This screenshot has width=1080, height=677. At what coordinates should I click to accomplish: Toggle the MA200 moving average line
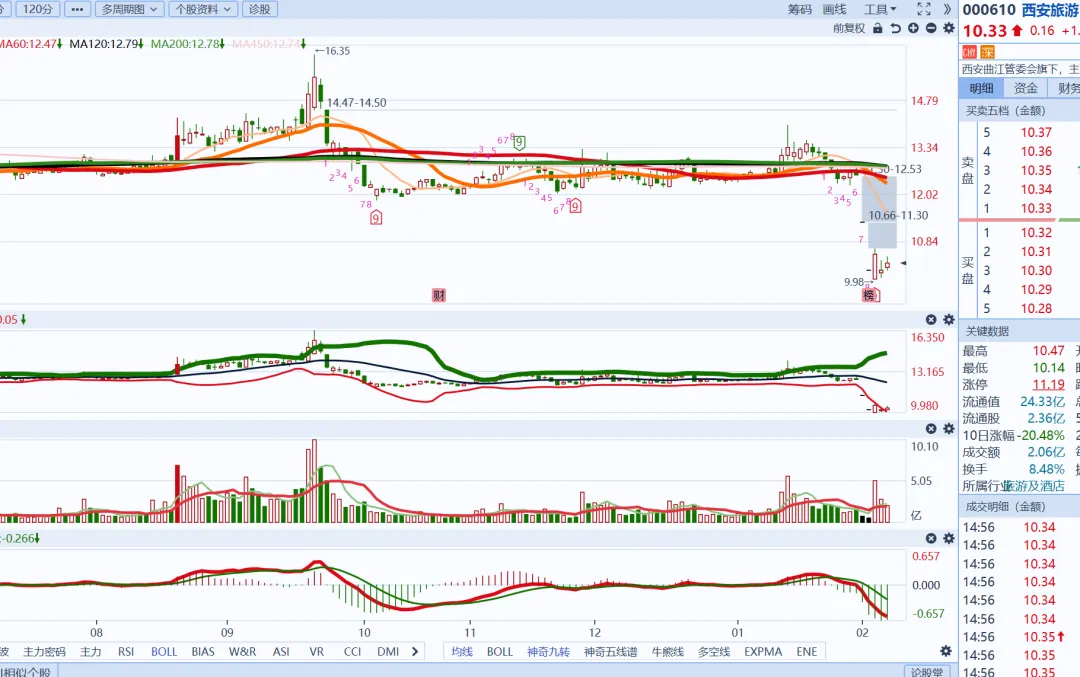(x=188, y=44)
